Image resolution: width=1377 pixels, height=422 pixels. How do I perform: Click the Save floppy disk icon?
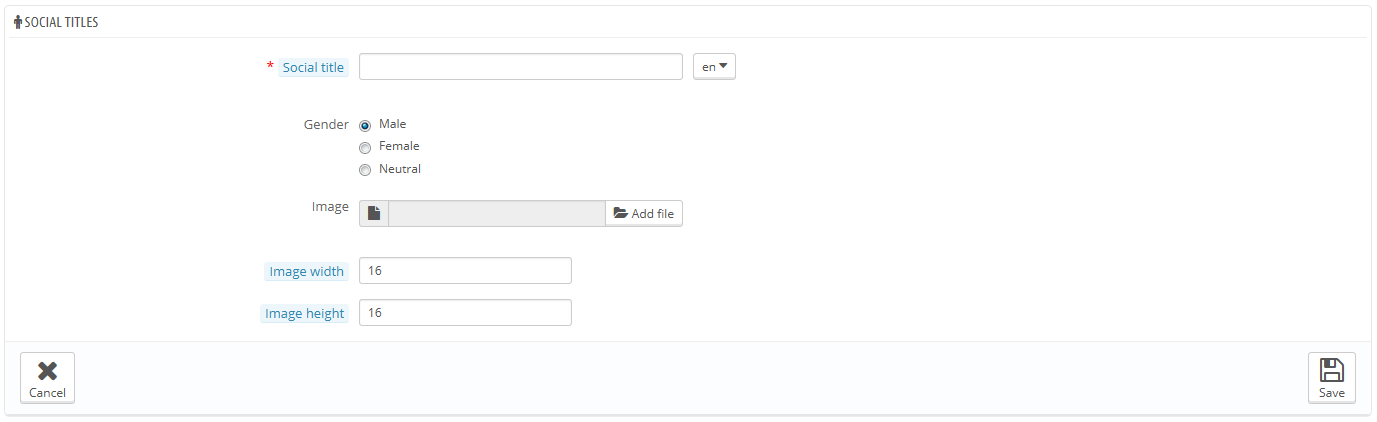point(1331,370)
